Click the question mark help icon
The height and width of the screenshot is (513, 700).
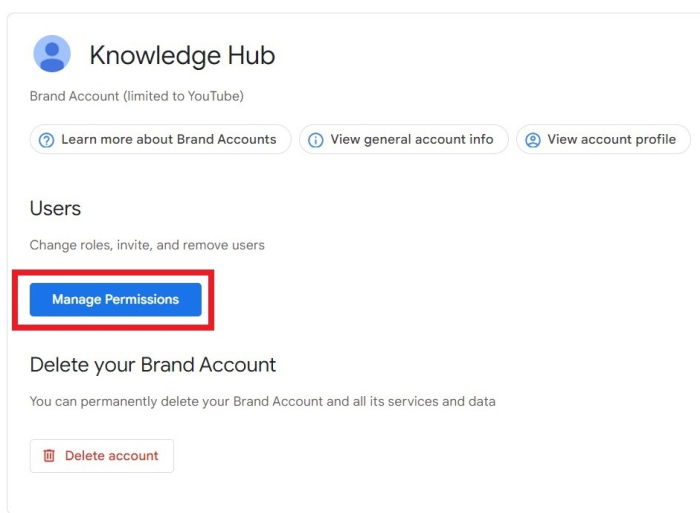(x=46, y=140)
